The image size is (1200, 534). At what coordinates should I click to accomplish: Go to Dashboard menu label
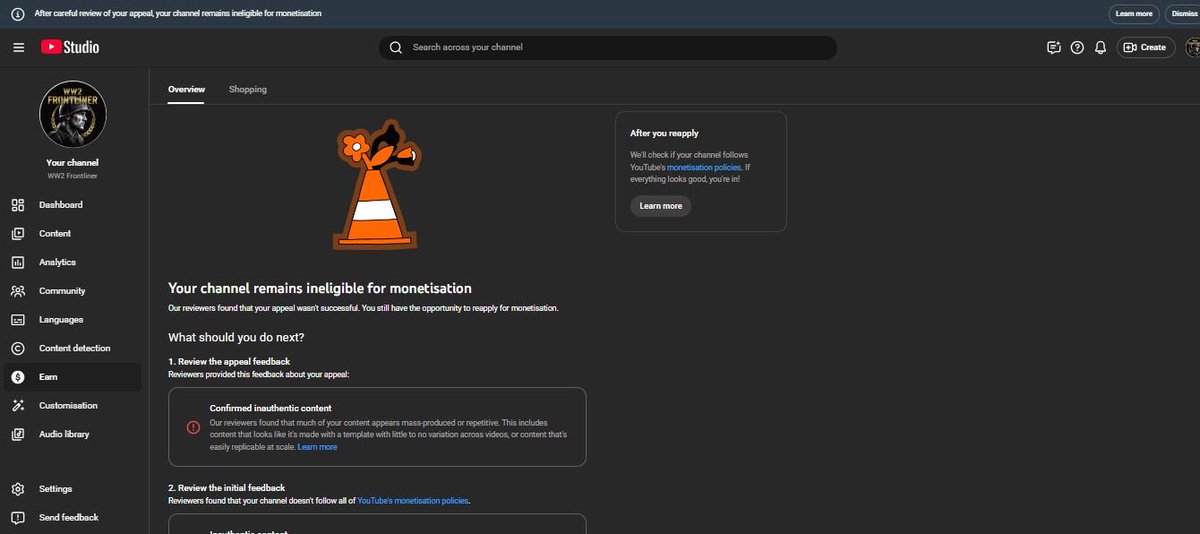click(61, 205)
